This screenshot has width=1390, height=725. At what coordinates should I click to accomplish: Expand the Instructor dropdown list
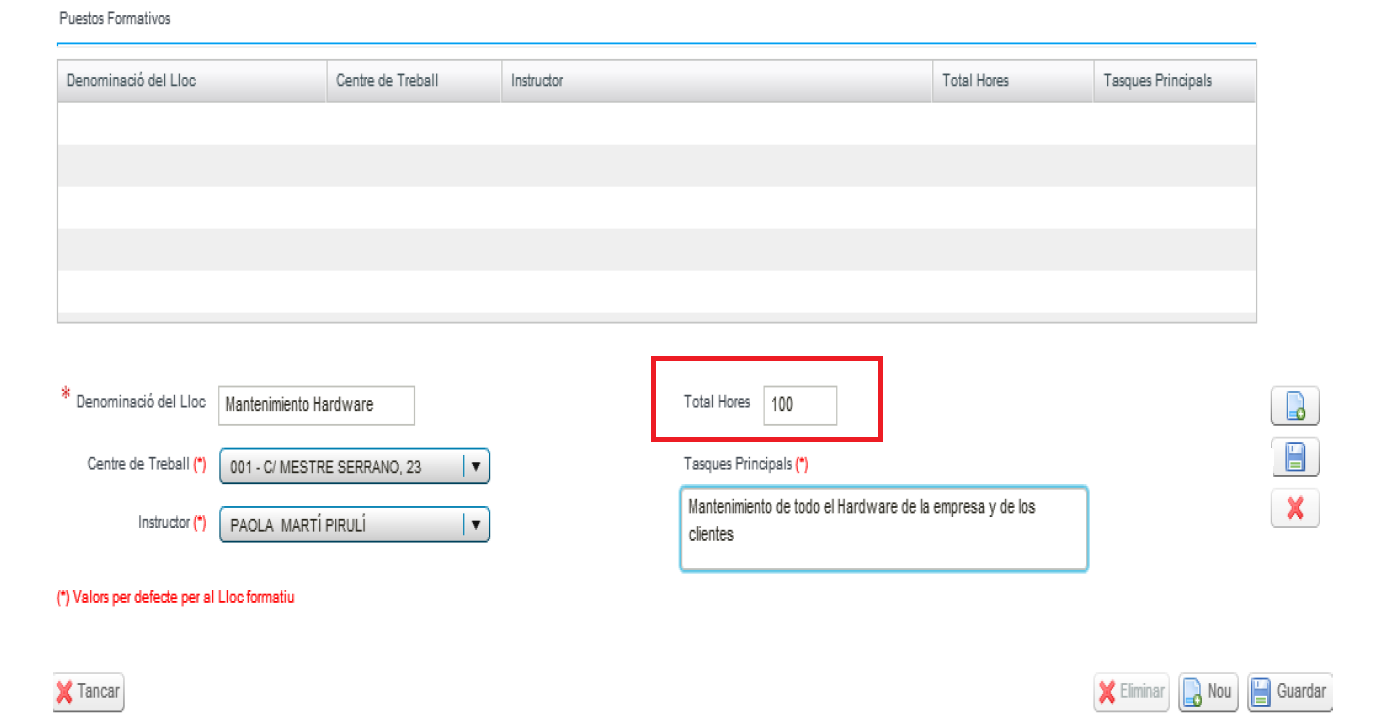[354, 524]
